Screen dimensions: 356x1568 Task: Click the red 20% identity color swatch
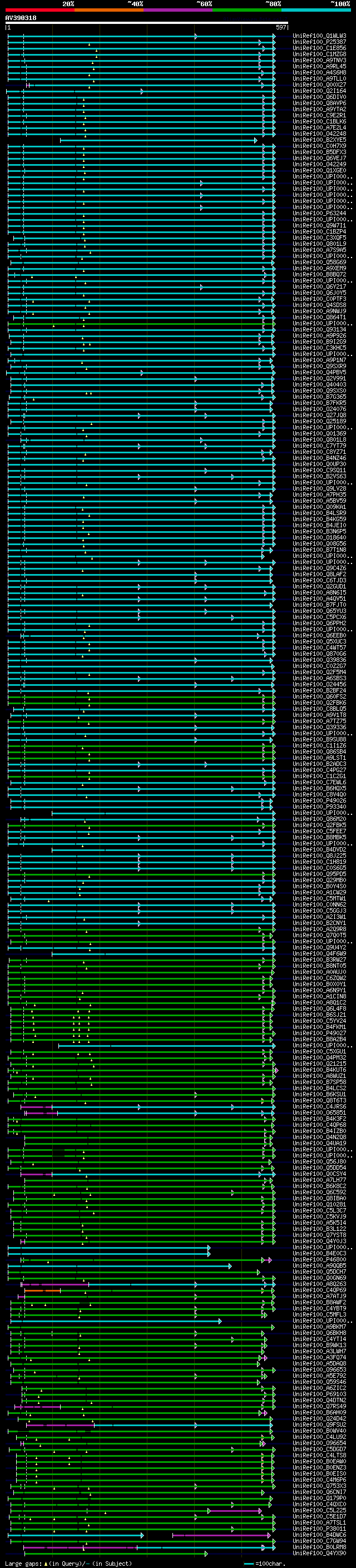(39, 10)
